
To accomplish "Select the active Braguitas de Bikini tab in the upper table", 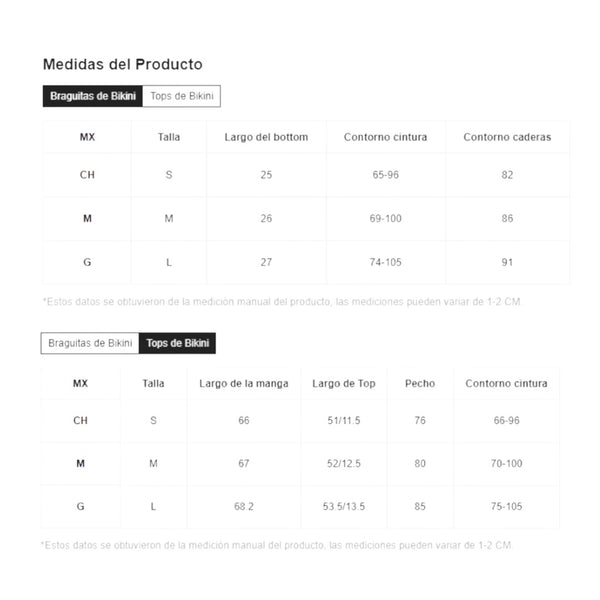I will coord(91,96).
